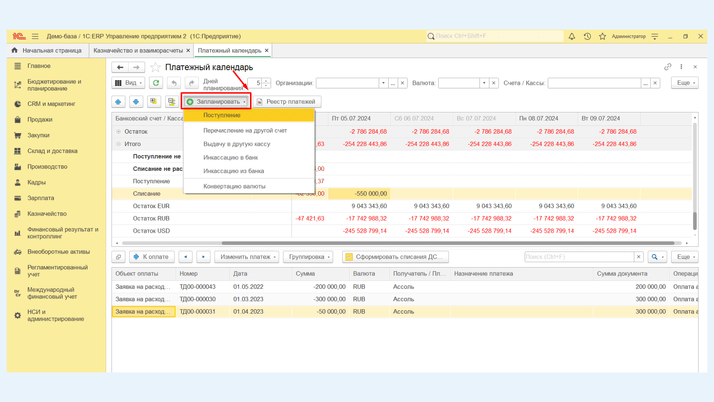Image resolution: width=714 pixels, height=402 pixels.
Task: Click the back navigation arrow
Action: coord(120,67)
